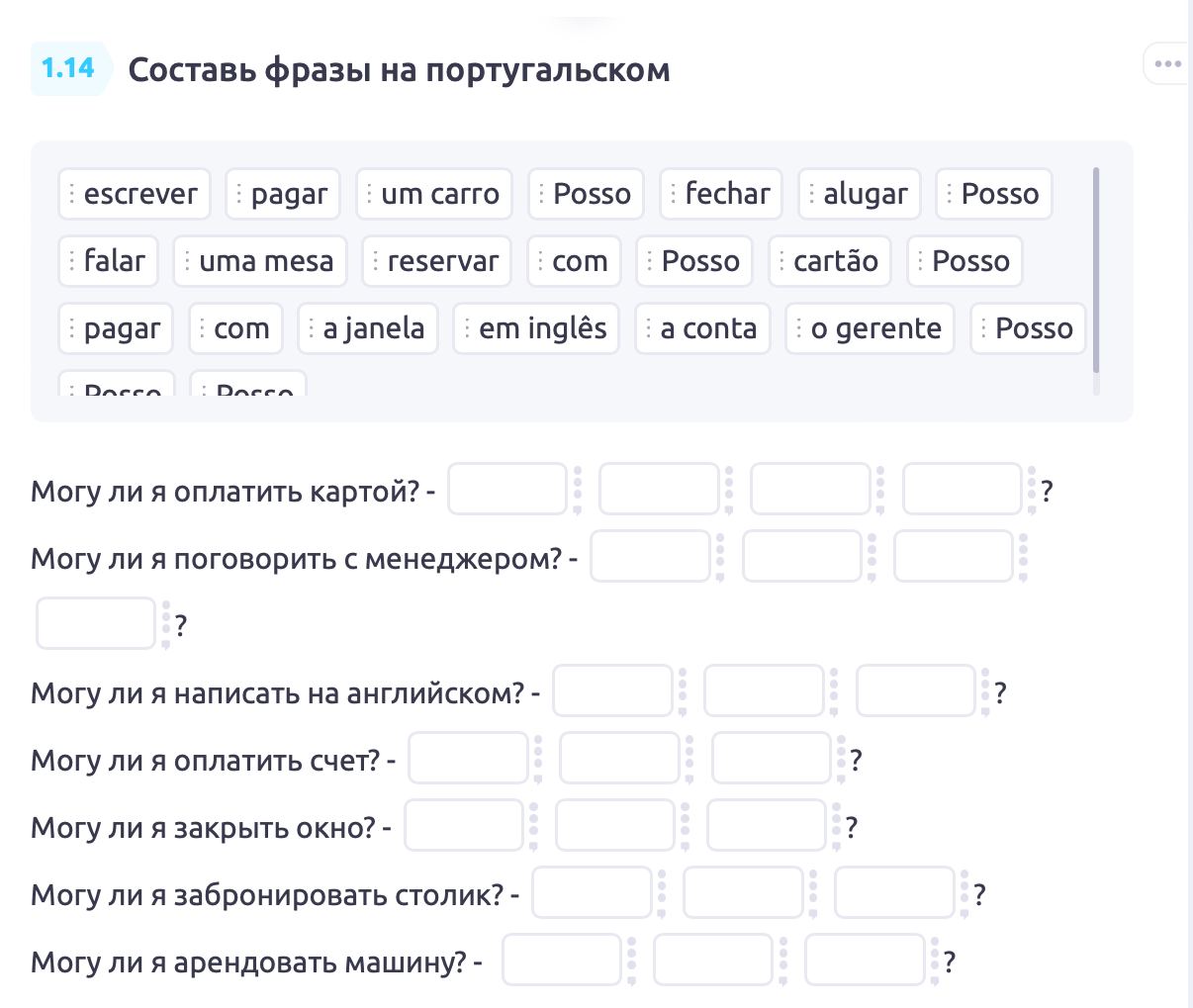Open the three-dots options menu
Viewport: 1193px width, 1008px height.
(x=1167, y=64)
